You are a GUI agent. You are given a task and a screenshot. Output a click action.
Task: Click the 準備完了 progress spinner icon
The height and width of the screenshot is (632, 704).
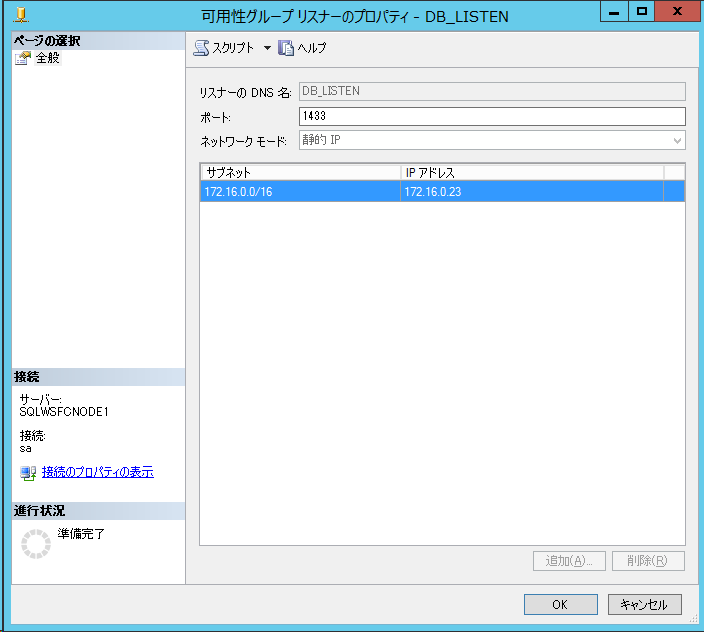click(x=36, y=544)
